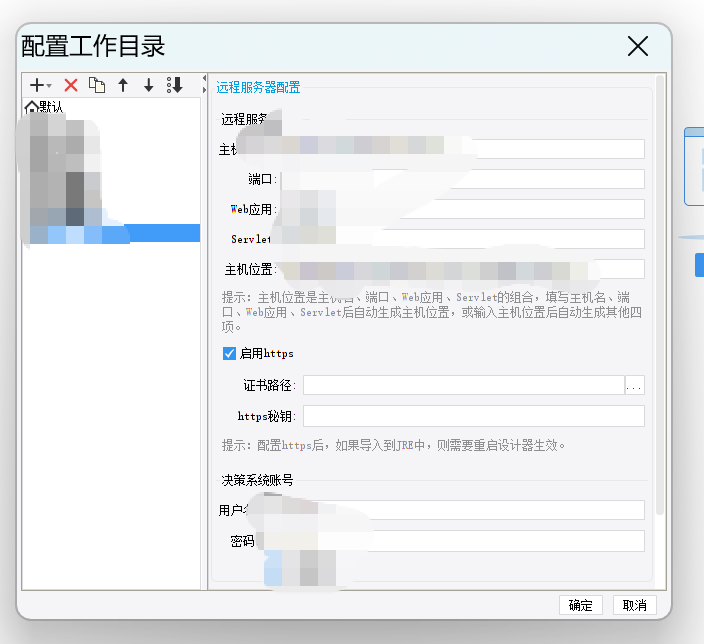Uncheck the 启用https checkbox

pos(229,353)
